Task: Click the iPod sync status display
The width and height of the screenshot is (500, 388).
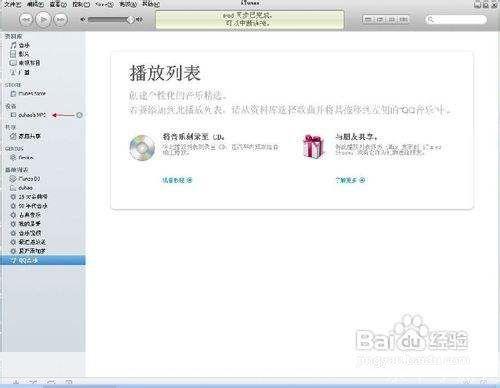Action: (x=249, y=19)
